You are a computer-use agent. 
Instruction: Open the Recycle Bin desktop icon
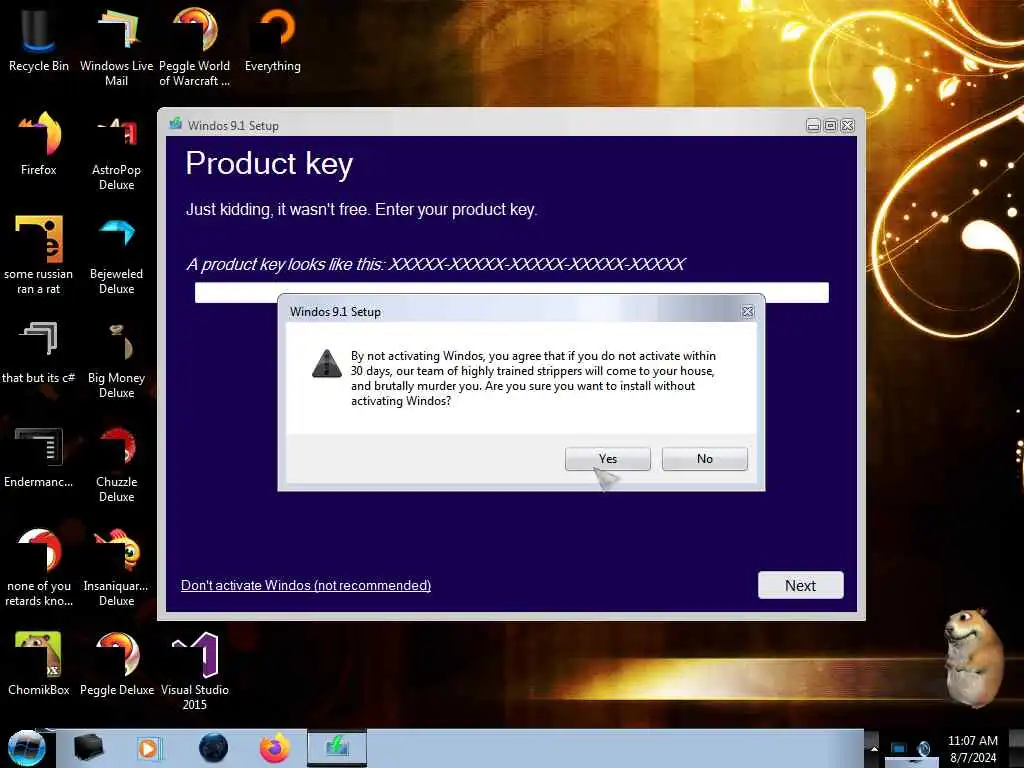(39, 39)
